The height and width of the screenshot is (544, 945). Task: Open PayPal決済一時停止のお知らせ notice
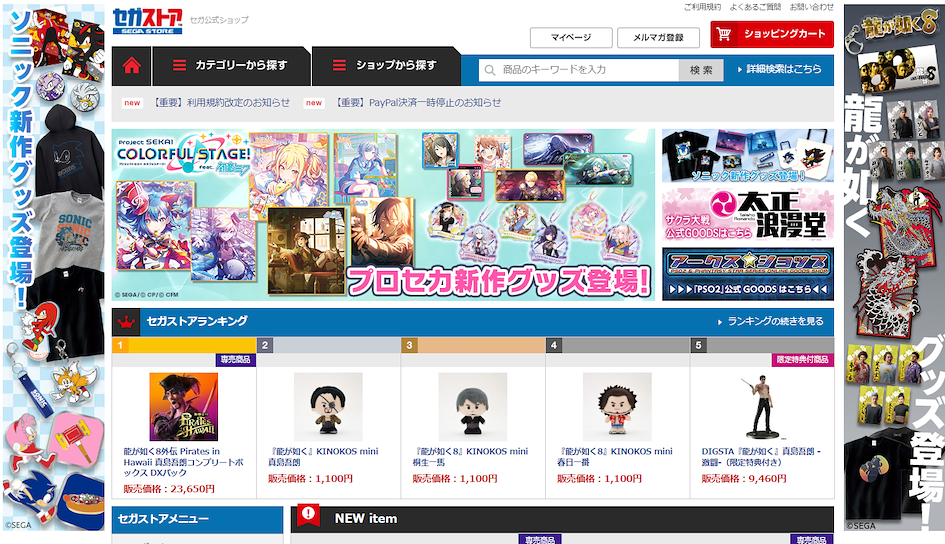pos(416,102)
